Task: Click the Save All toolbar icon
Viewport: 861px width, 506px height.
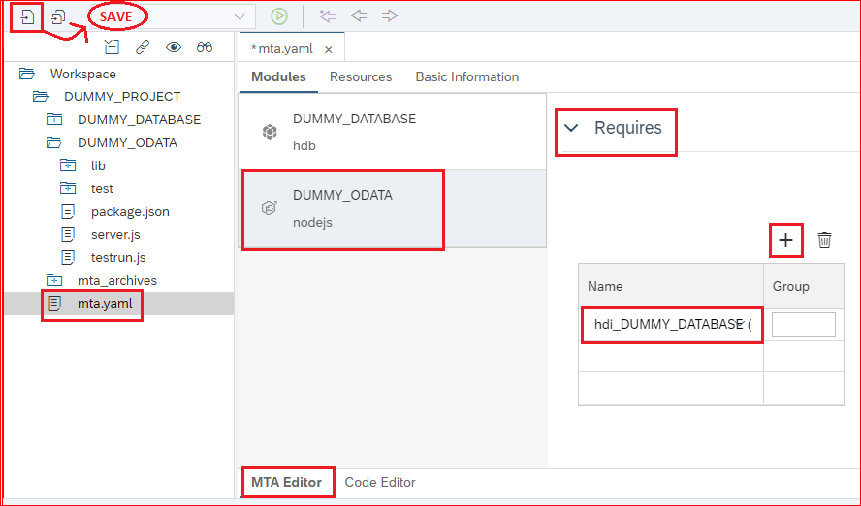Action: 58,18
